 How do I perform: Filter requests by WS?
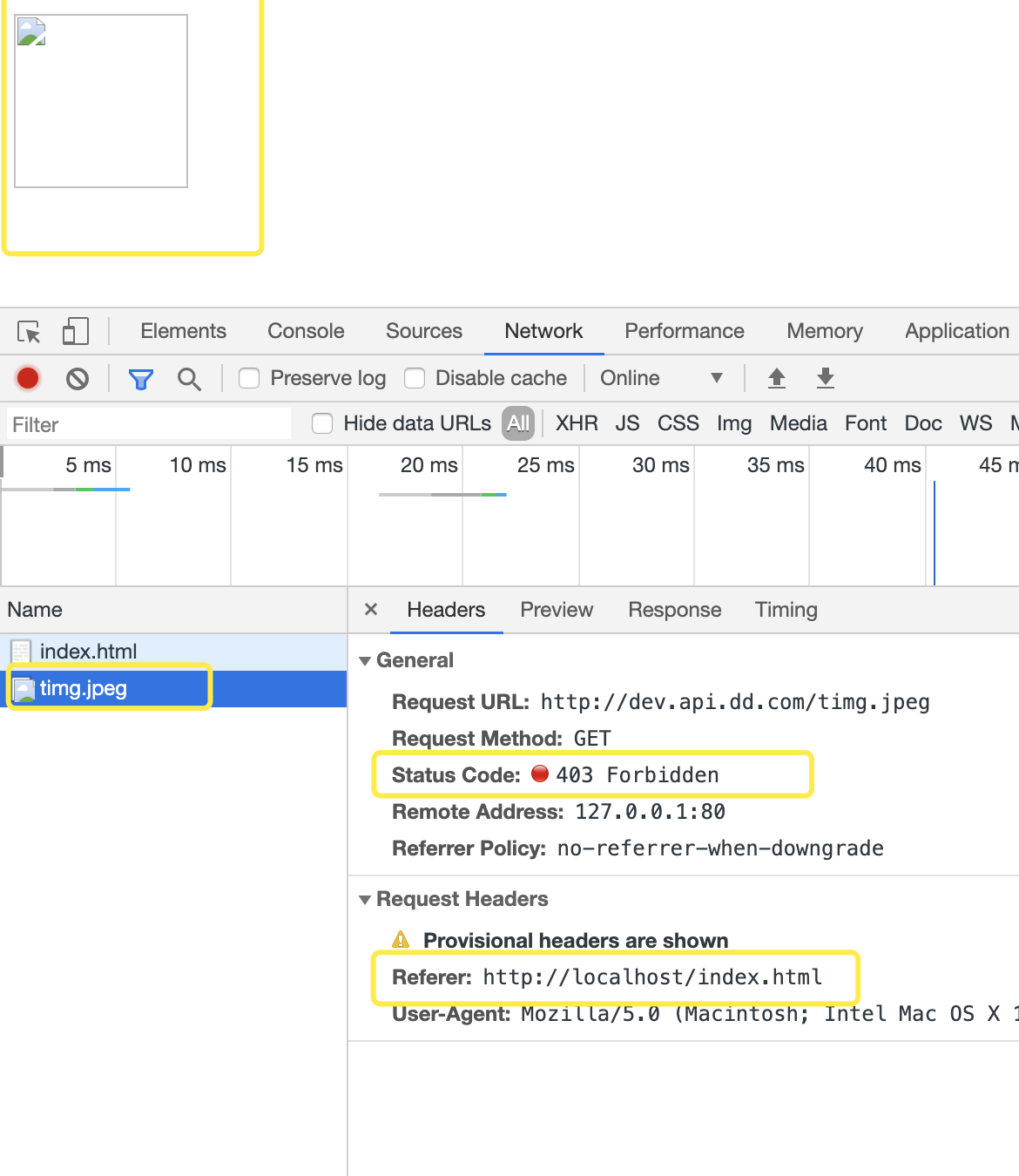(x=976, y=423)
